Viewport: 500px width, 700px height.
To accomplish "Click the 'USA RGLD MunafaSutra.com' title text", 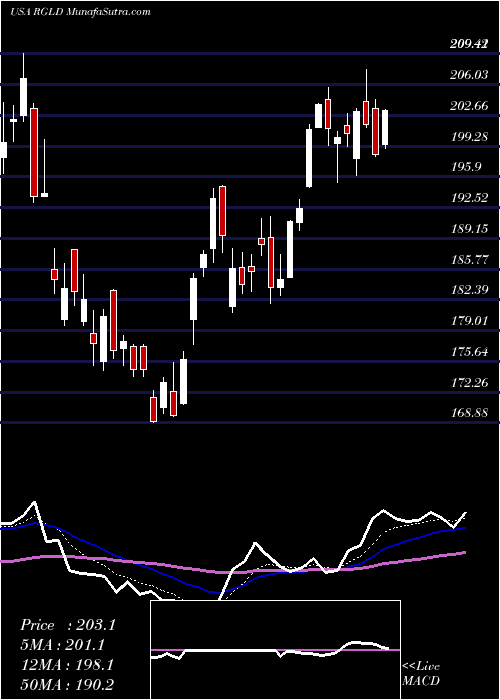I will [x=80, y=12].
